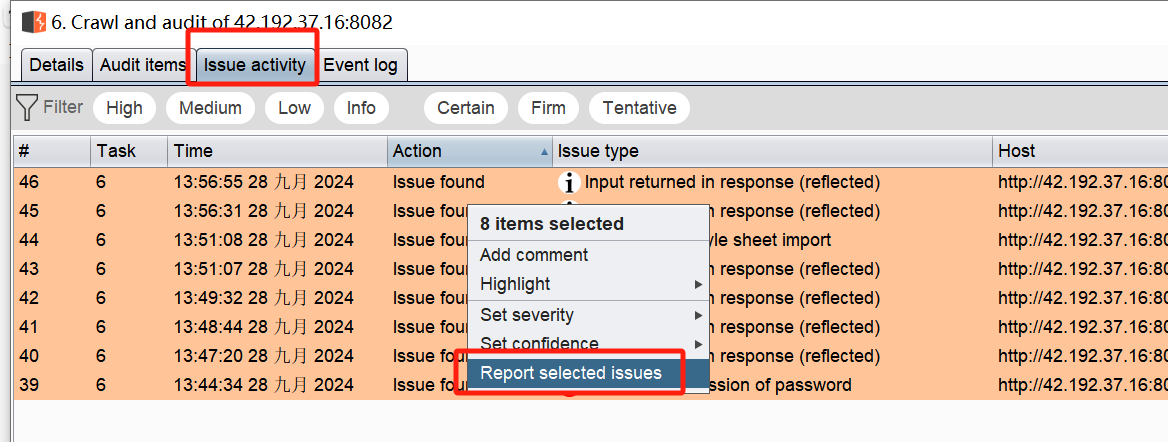This screenshot has height=442, width=1168.
Task: Toggle the Firm confidence filter
Action: [548, 108]
